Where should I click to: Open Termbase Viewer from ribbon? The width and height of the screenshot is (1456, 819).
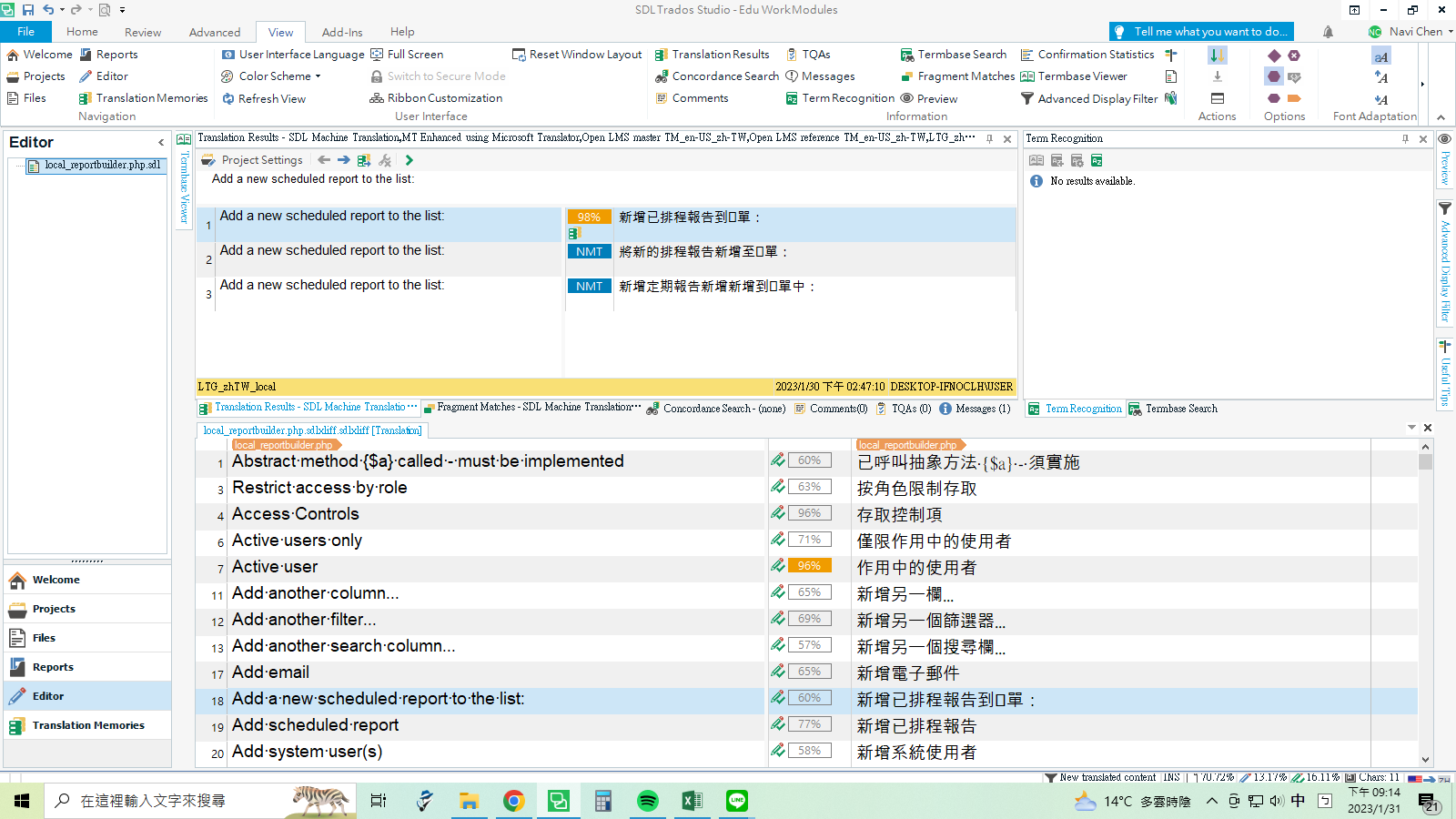(x=1074, y=76)
